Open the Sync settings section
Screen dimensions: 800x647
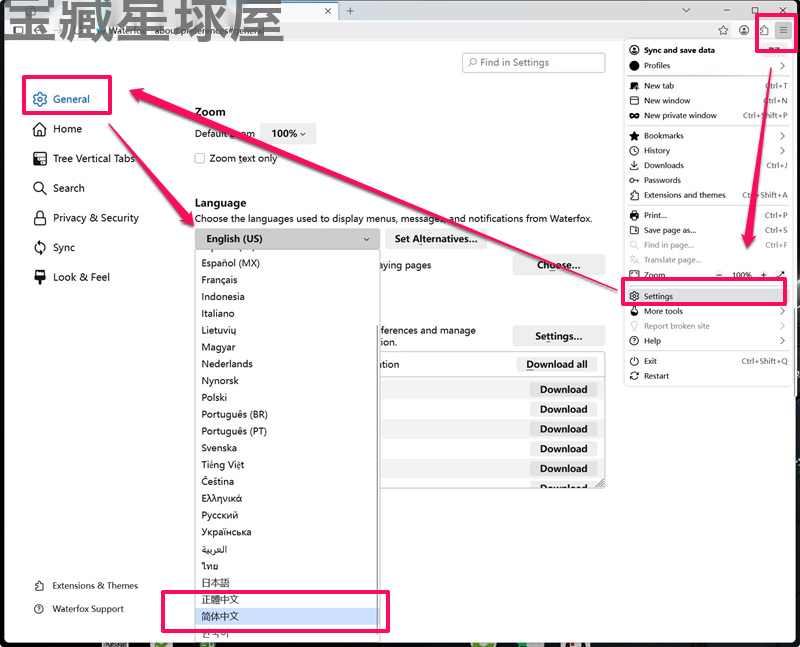click(x=54, y=247)
